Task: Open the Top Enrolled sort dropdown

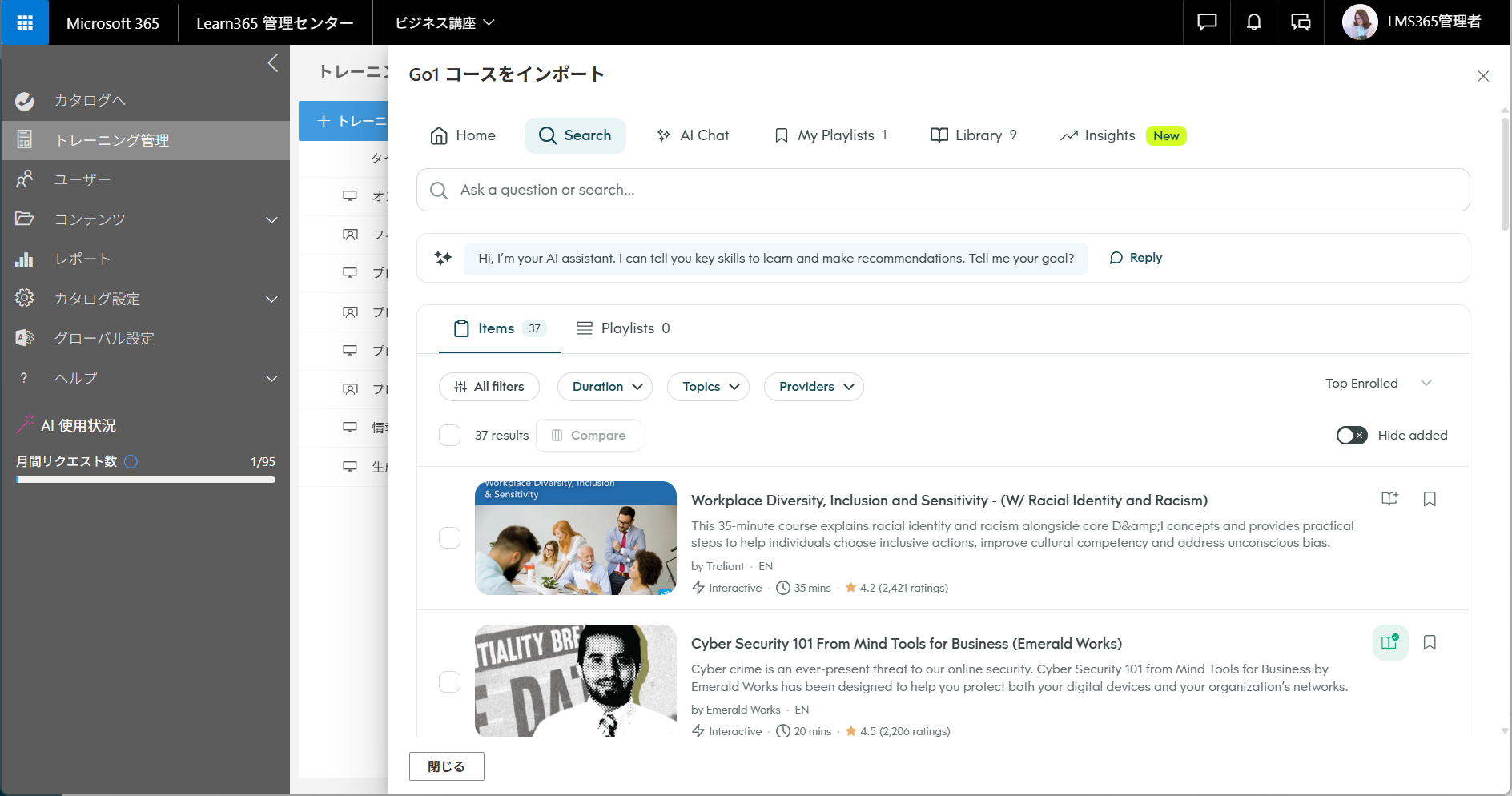Action: point(1378,384)
